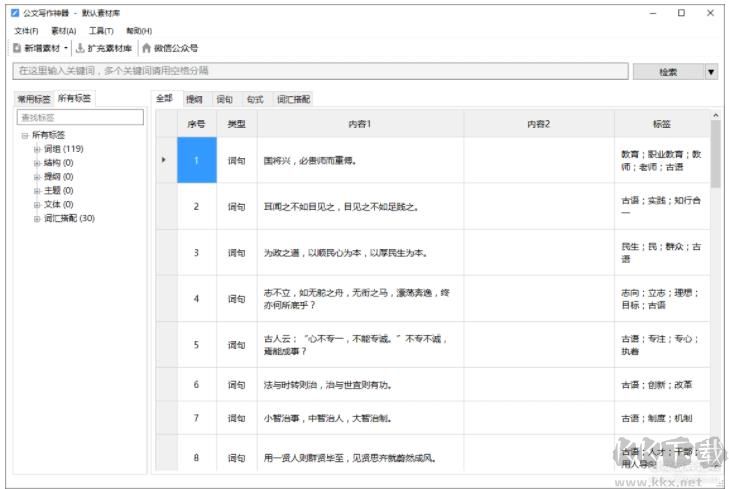729x489 pixels.
Task: Click the text 国将兴，必贵师而重傅。
Action: (x=310, y=161)
